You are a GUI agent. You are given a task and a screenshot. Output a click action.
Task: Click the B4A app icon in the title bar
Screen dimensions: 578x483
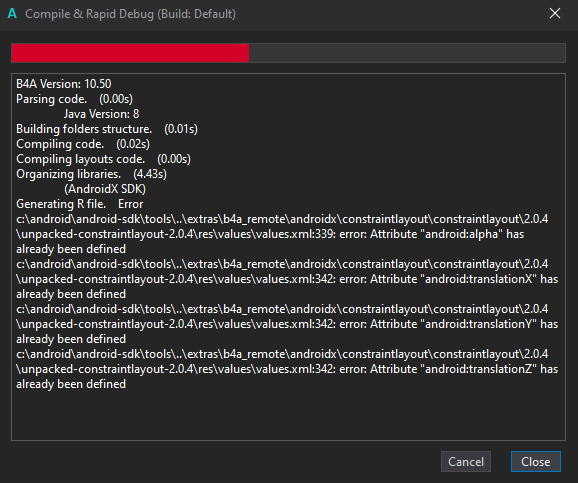(12, 14)
